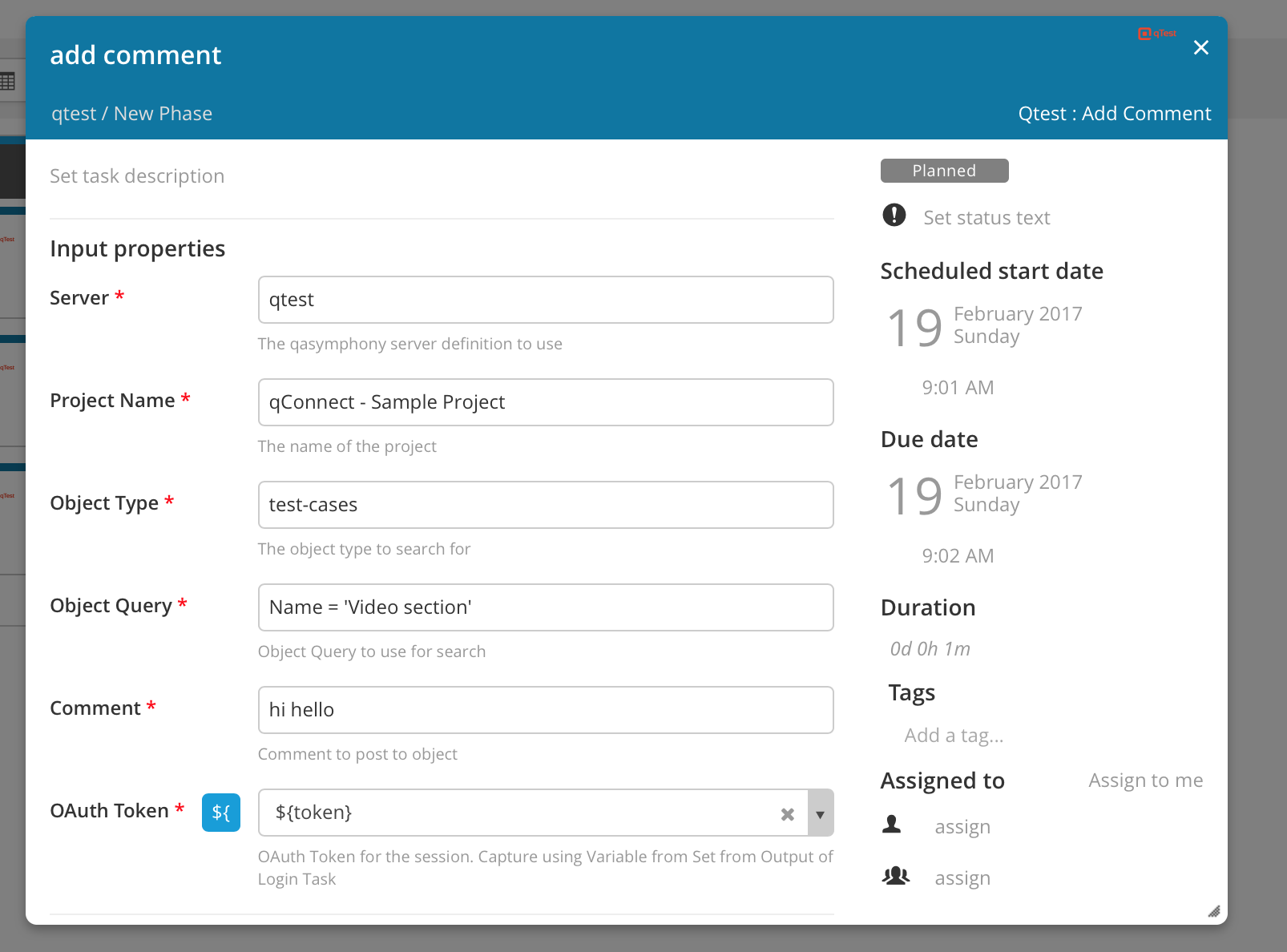Click the qtest / New Phase breadcrumb
This screenshot has height=952, width=1287.
pyautogui.click(x=131, y=114)
